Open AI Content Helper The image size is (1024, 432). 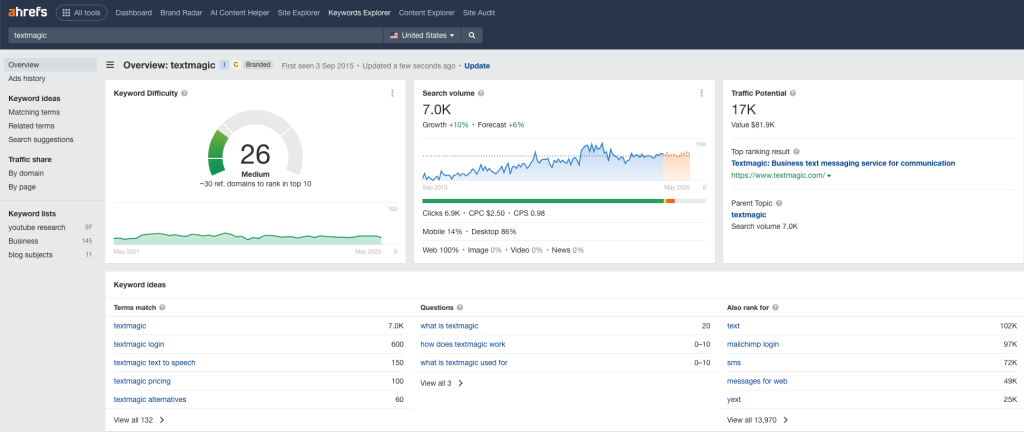point(240,12)
